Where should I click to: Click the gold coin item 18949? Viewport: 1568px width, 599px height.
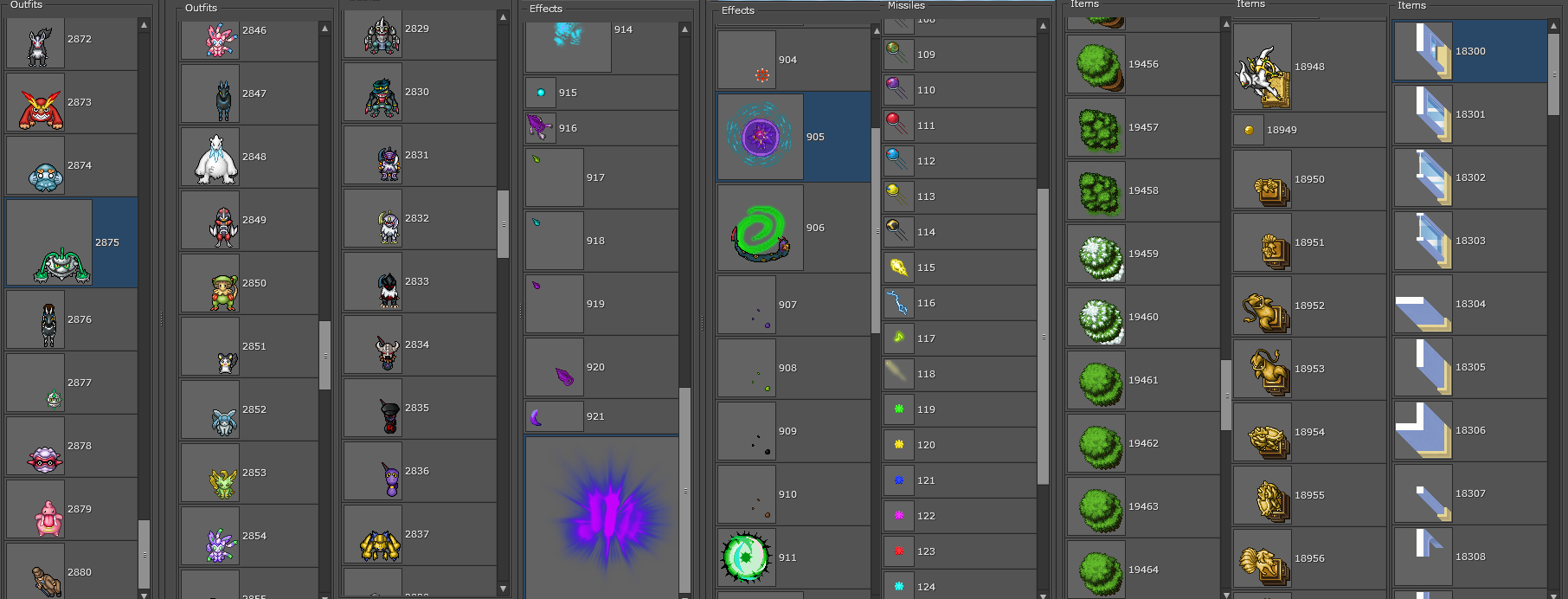[x=1249, y=130]
